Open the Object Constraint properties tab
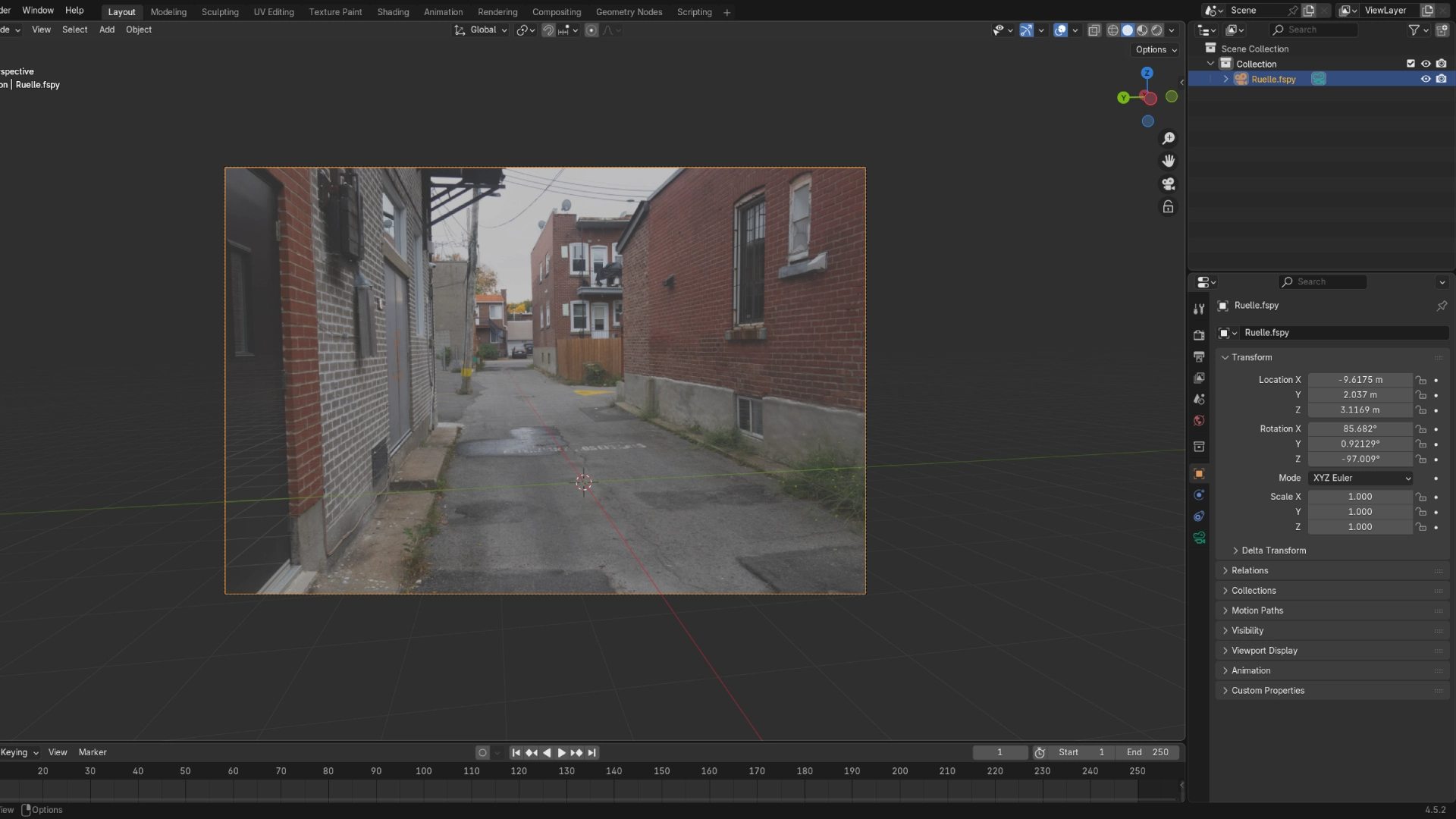Image resolution: width=1456 pixels, height=819 pixels. tap(1199, 516)
